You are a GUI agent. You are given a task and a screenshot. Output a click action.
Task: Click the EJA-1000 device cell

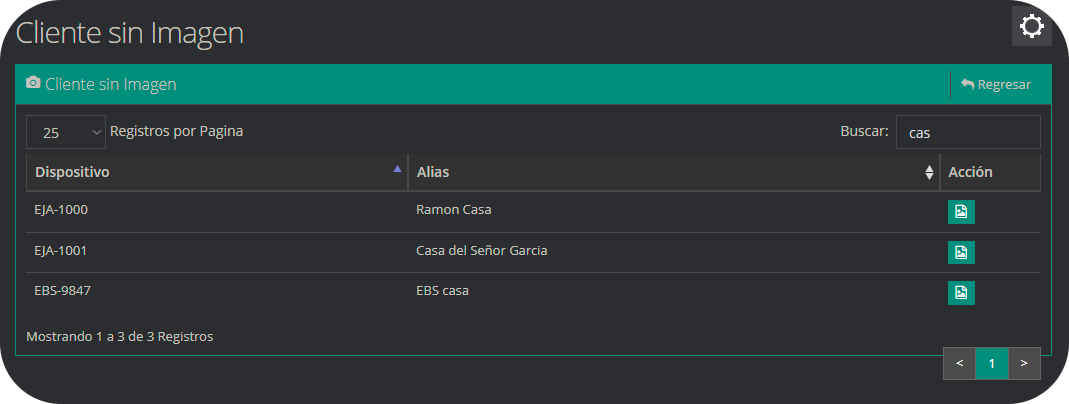point(63,210)
